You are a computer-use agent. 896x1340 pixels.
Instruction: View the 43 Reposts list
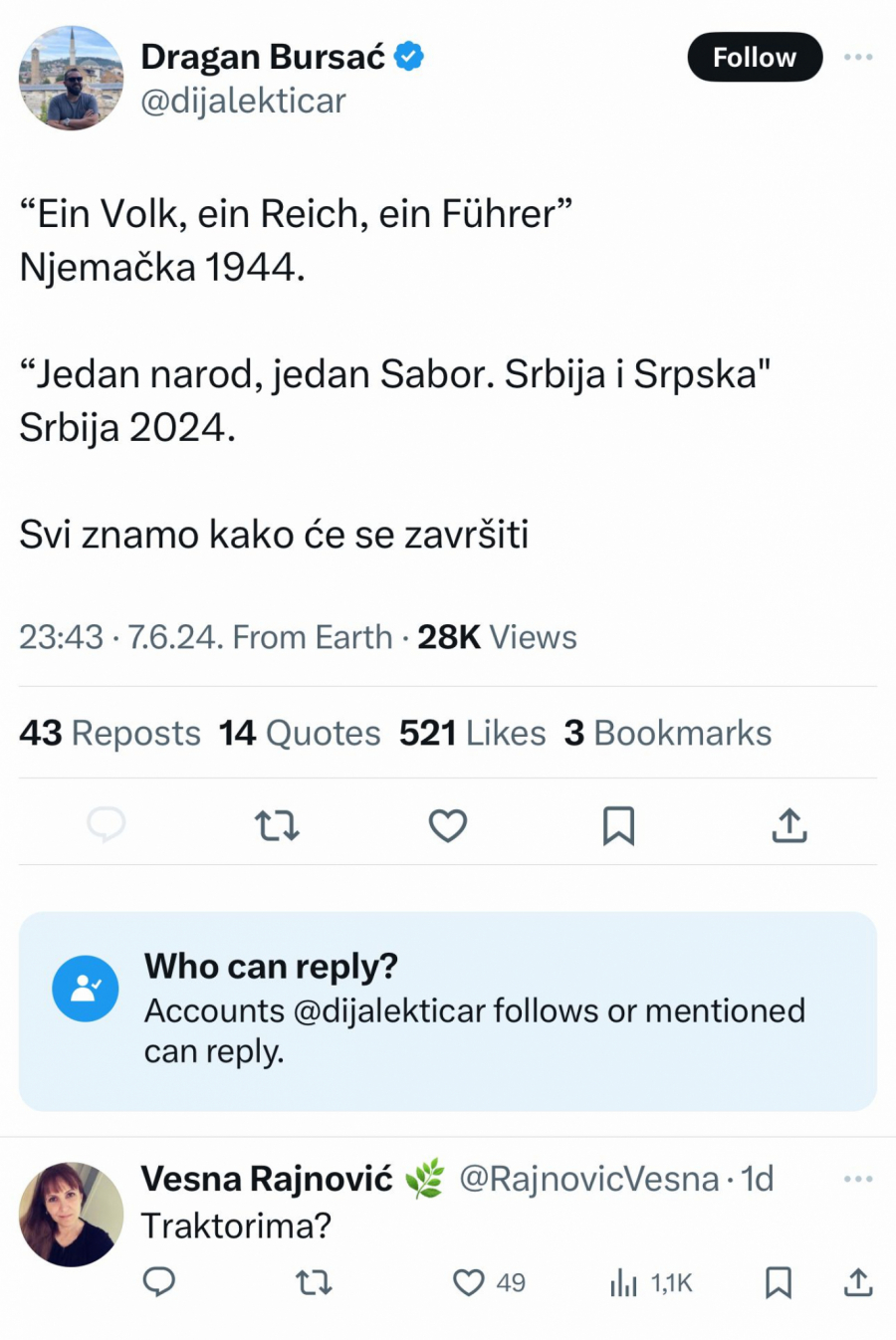110,733
